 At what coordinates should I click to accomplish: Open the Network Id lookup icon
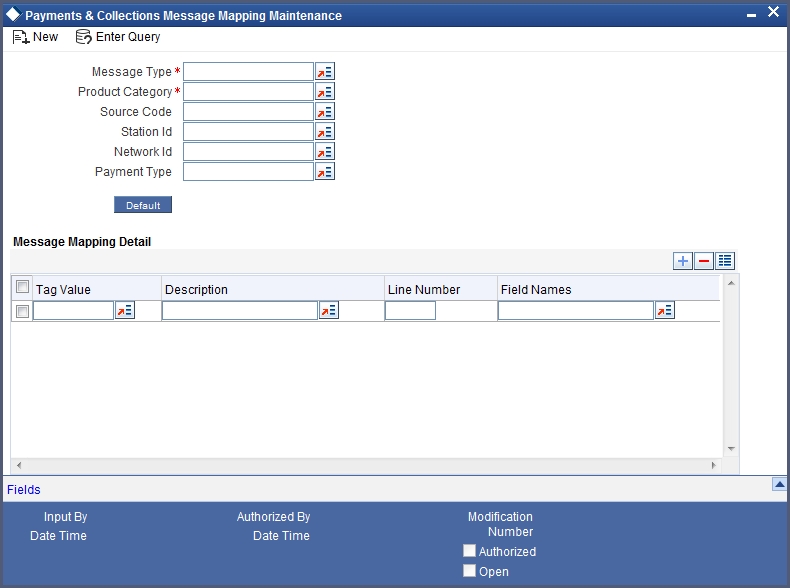click(325, 152)
